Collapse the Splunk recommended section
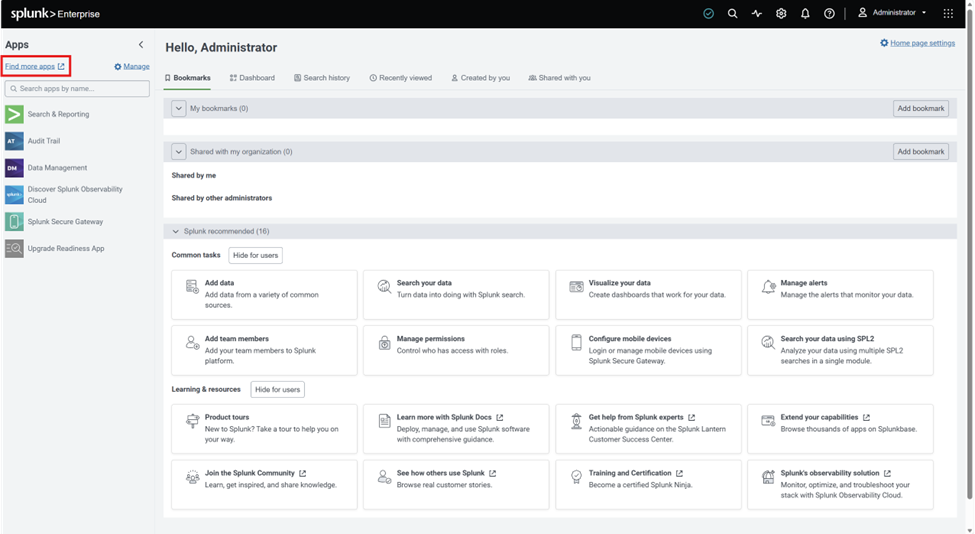975x534 pixels. click(175, 231)
